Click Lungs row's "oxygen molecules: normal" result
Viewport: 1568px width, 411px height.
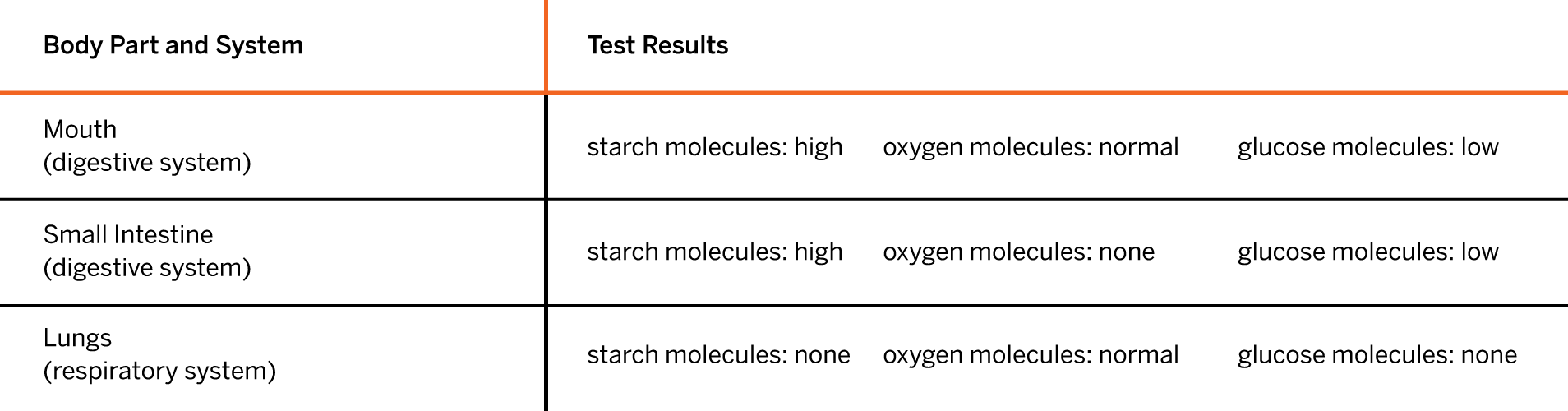[x=1031, y=355]
